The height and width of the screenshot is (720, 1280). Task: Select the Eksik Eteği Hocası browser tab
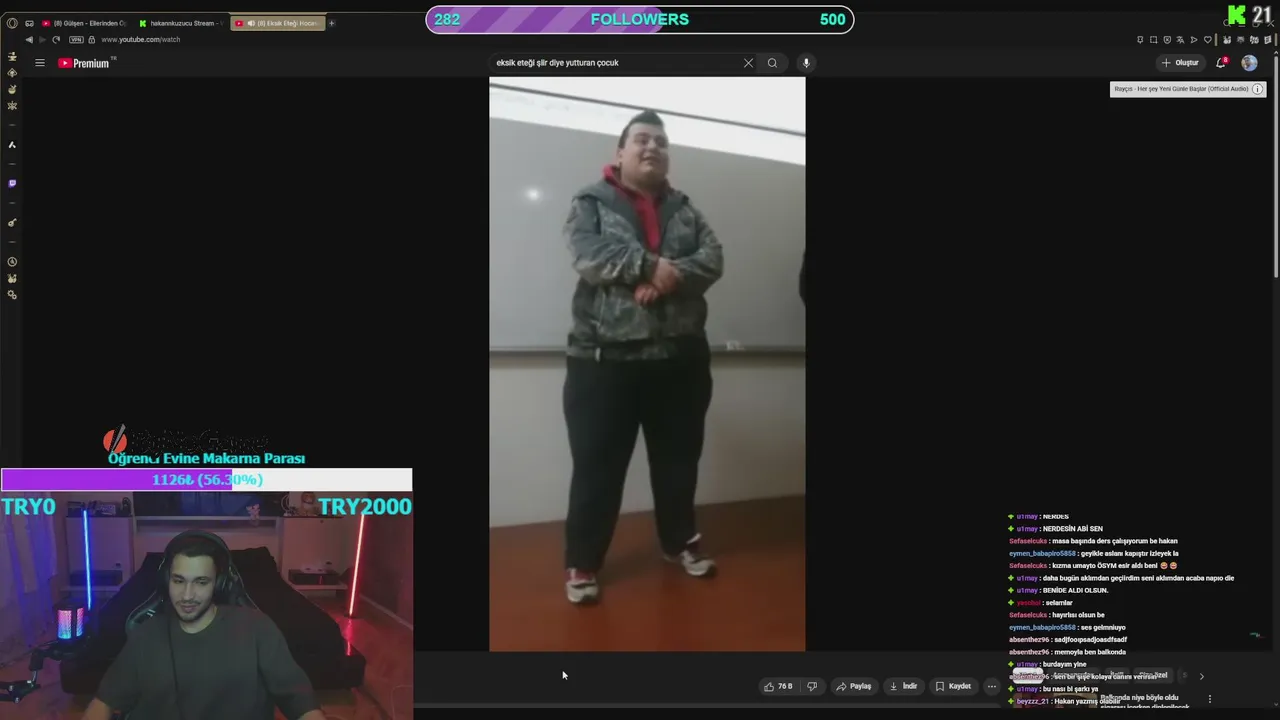pos(277,23)
